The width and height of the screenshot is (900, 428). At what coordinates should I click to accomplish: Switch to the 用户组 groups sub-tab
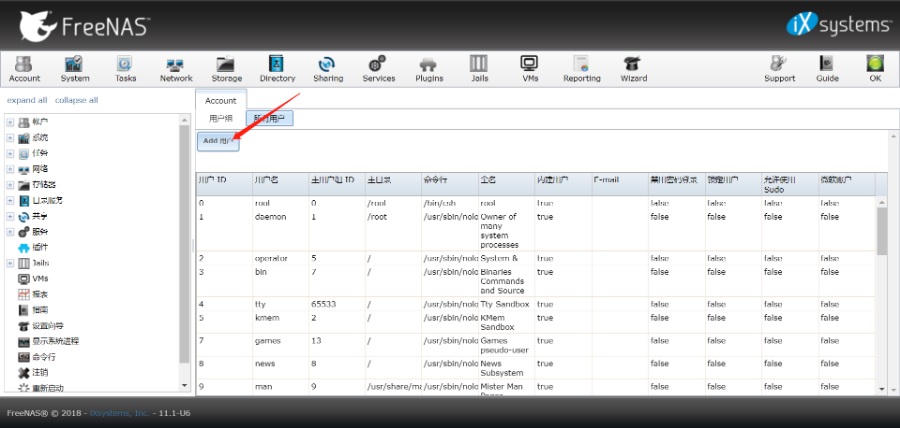221,119
